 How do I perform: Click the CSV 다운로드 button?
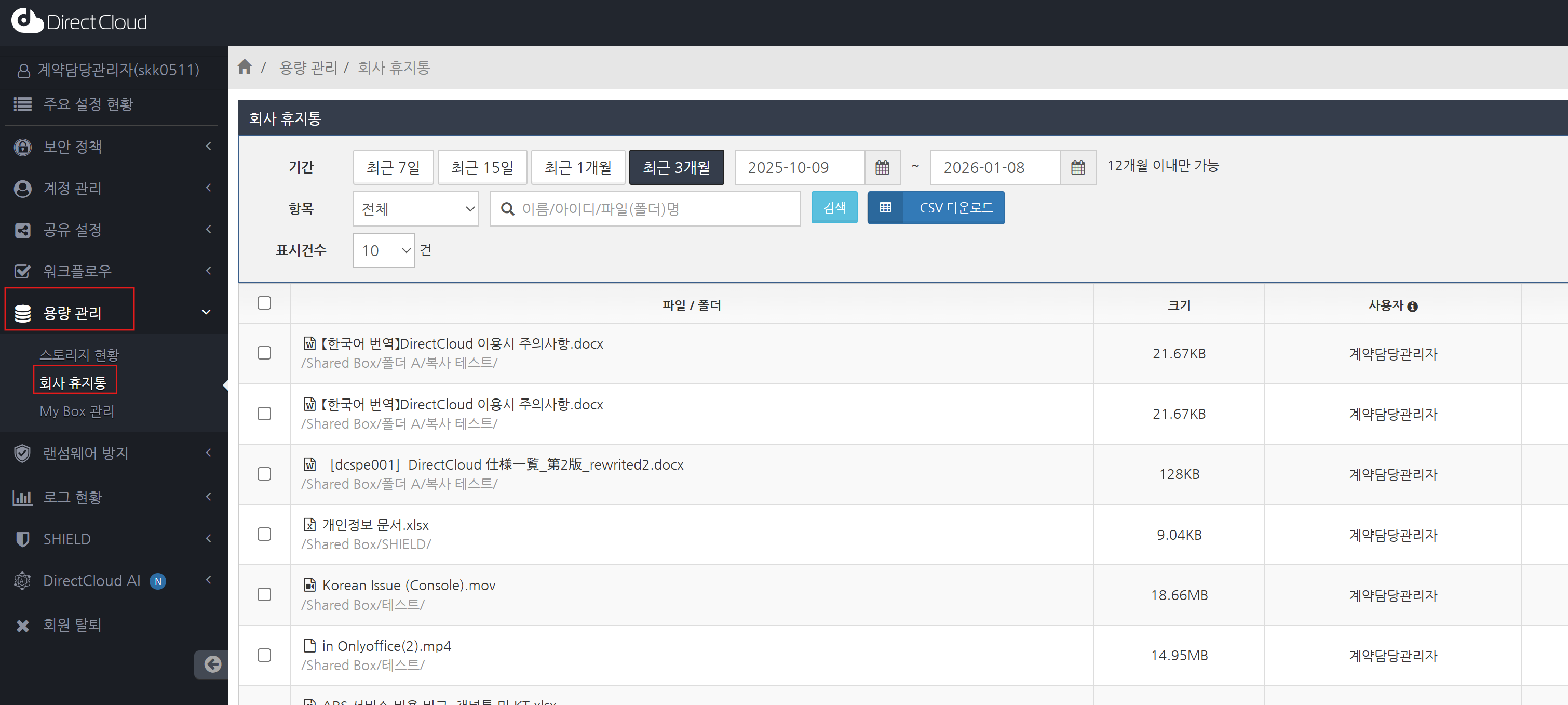(936, 208)
